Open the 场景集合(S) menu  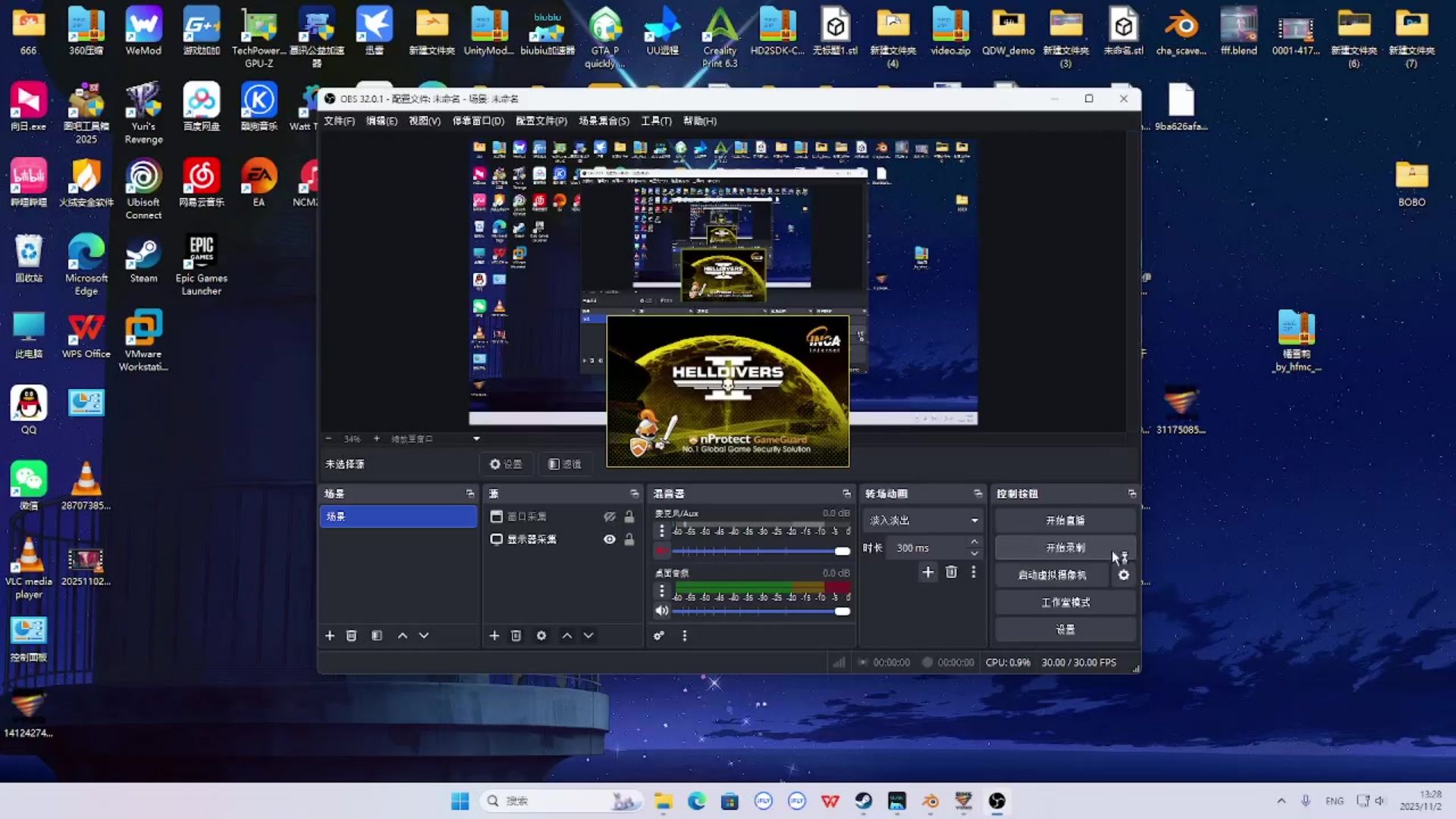[604, 121]
